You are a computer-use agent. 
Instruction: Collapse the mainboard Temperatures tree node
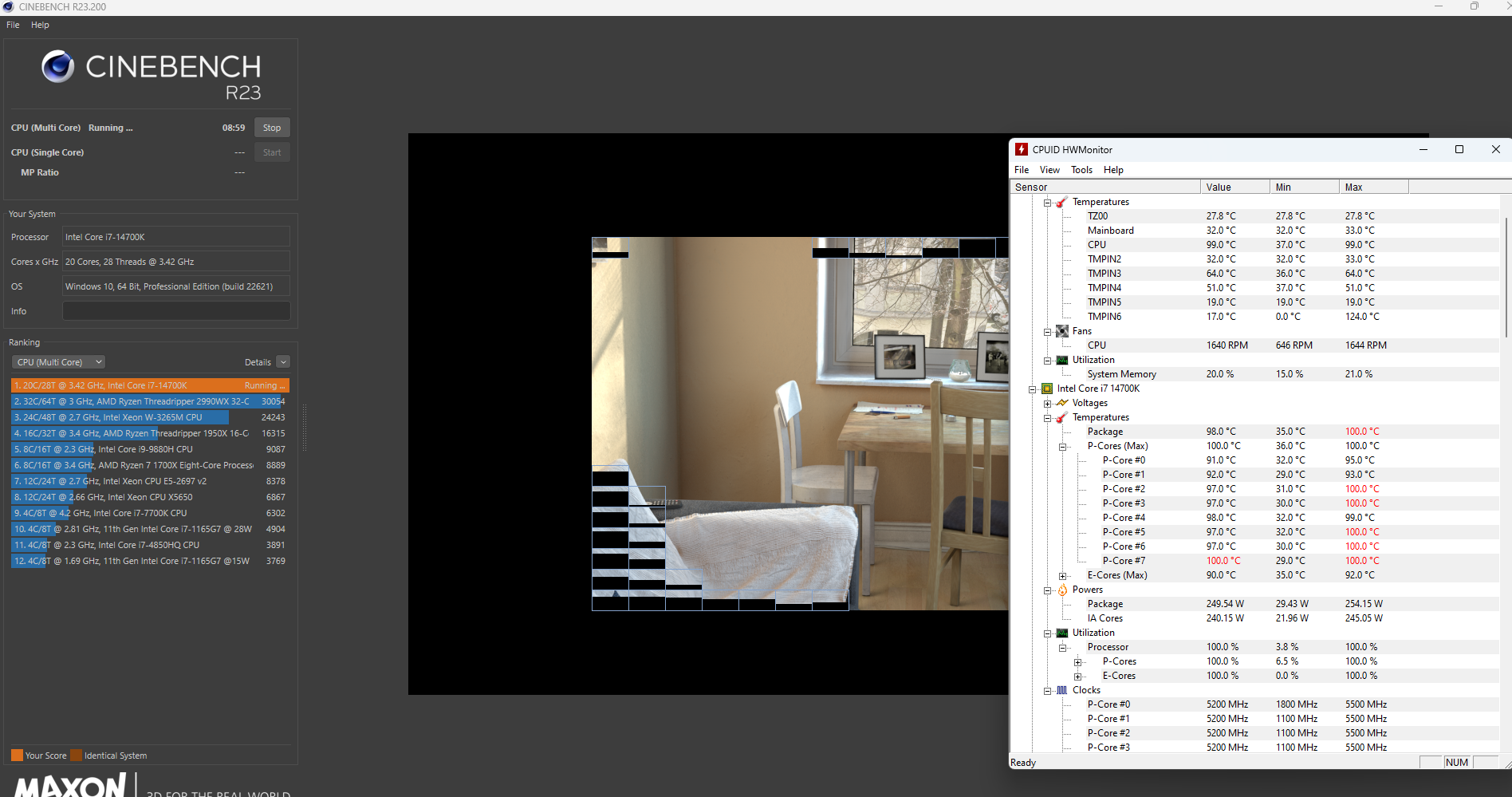[1048, 203]
